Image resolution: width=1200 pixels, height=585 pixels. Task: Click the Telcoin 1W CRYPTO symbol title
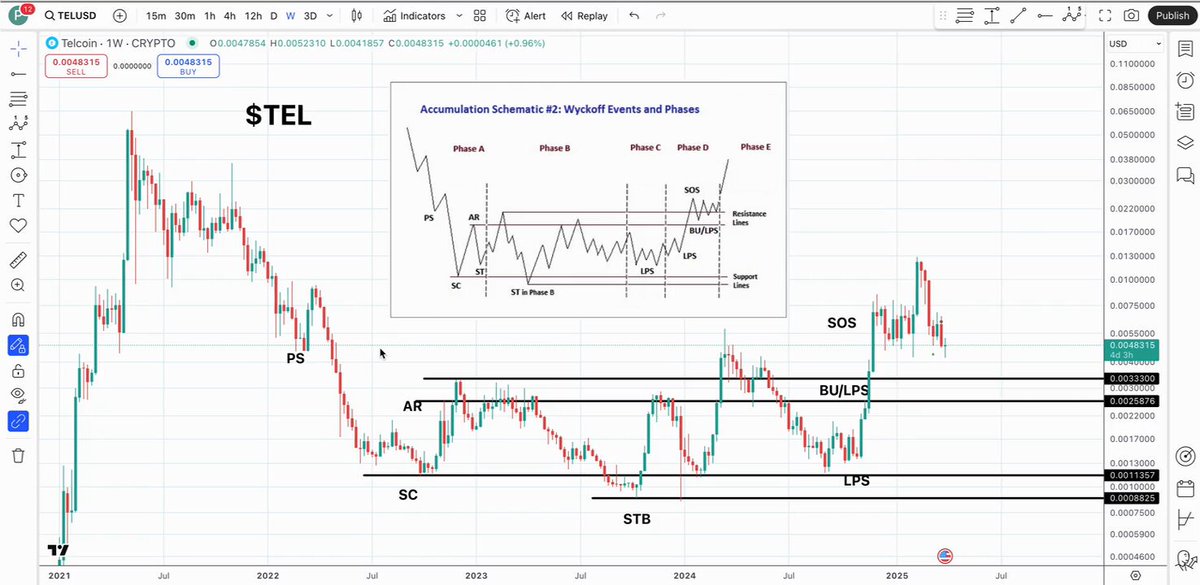[x=119, y=44]
